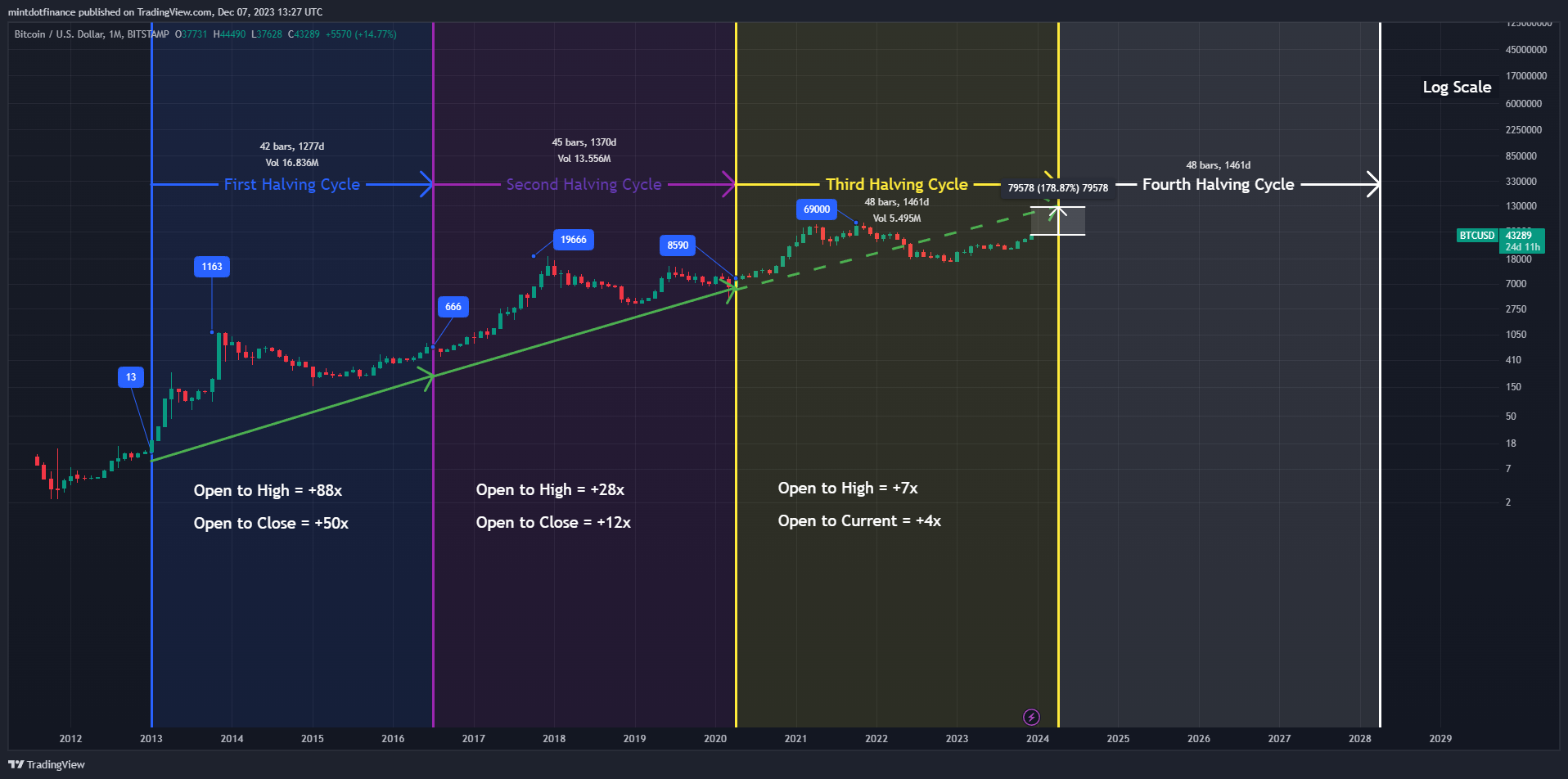Select the Fourth Halving Cycle text
1568x779 pixels.
point(1218,184)
